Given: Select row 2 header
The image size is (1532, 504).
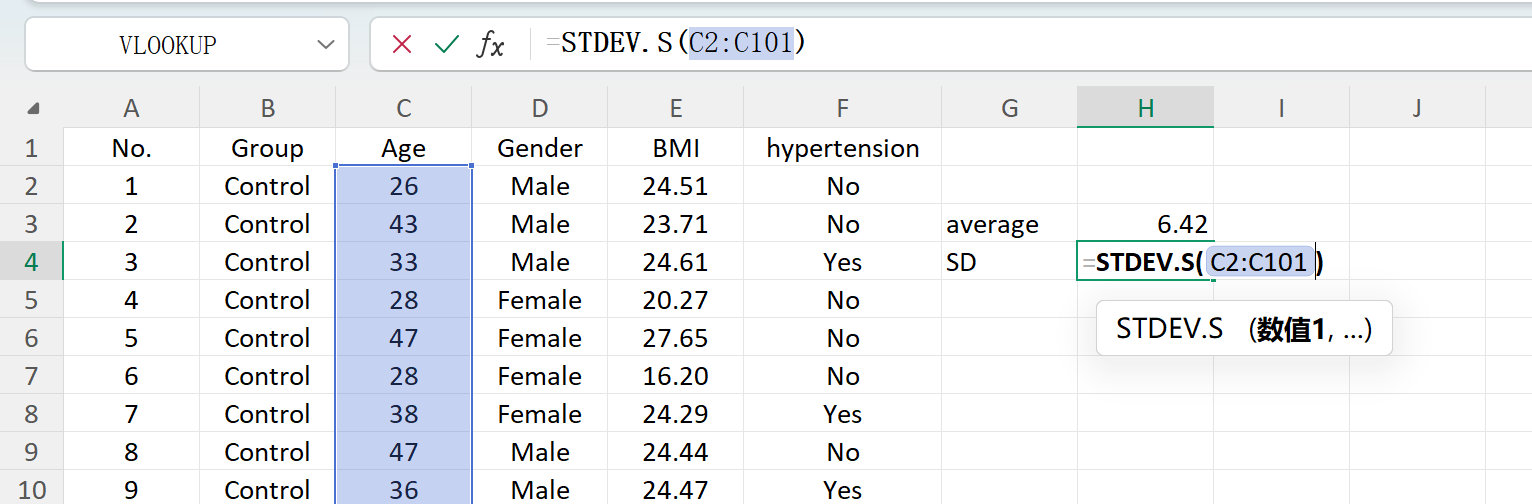Looking at the screenshot, I should pyautogui.click(x=31, y=186).
